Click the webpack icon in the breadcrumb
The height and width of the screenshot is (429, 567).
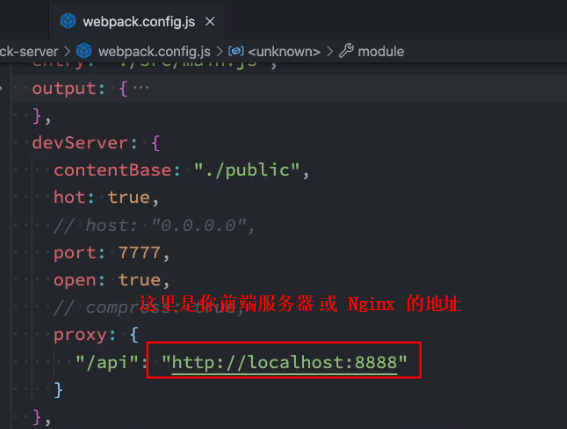click(84, 51)
